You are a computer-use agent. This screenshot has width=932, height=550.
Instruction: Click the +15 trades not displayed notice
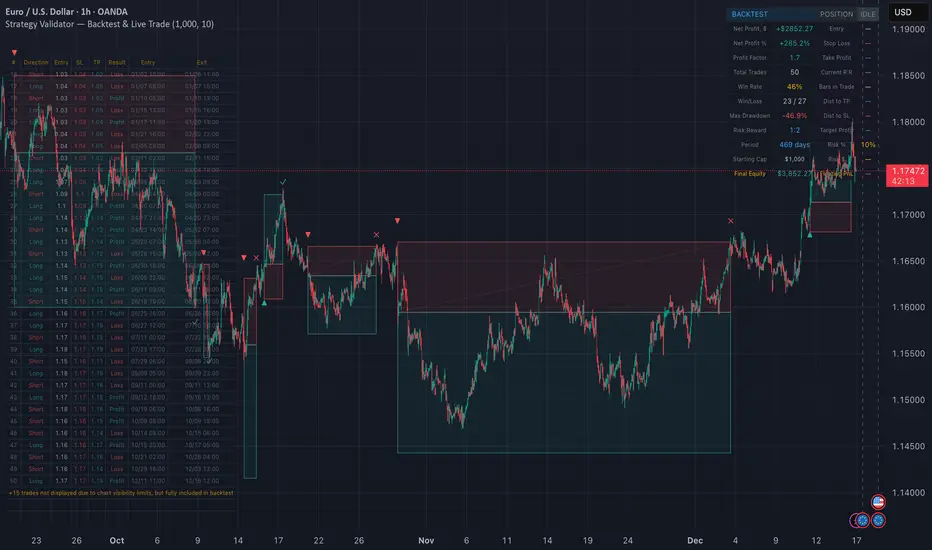[120, 493]
